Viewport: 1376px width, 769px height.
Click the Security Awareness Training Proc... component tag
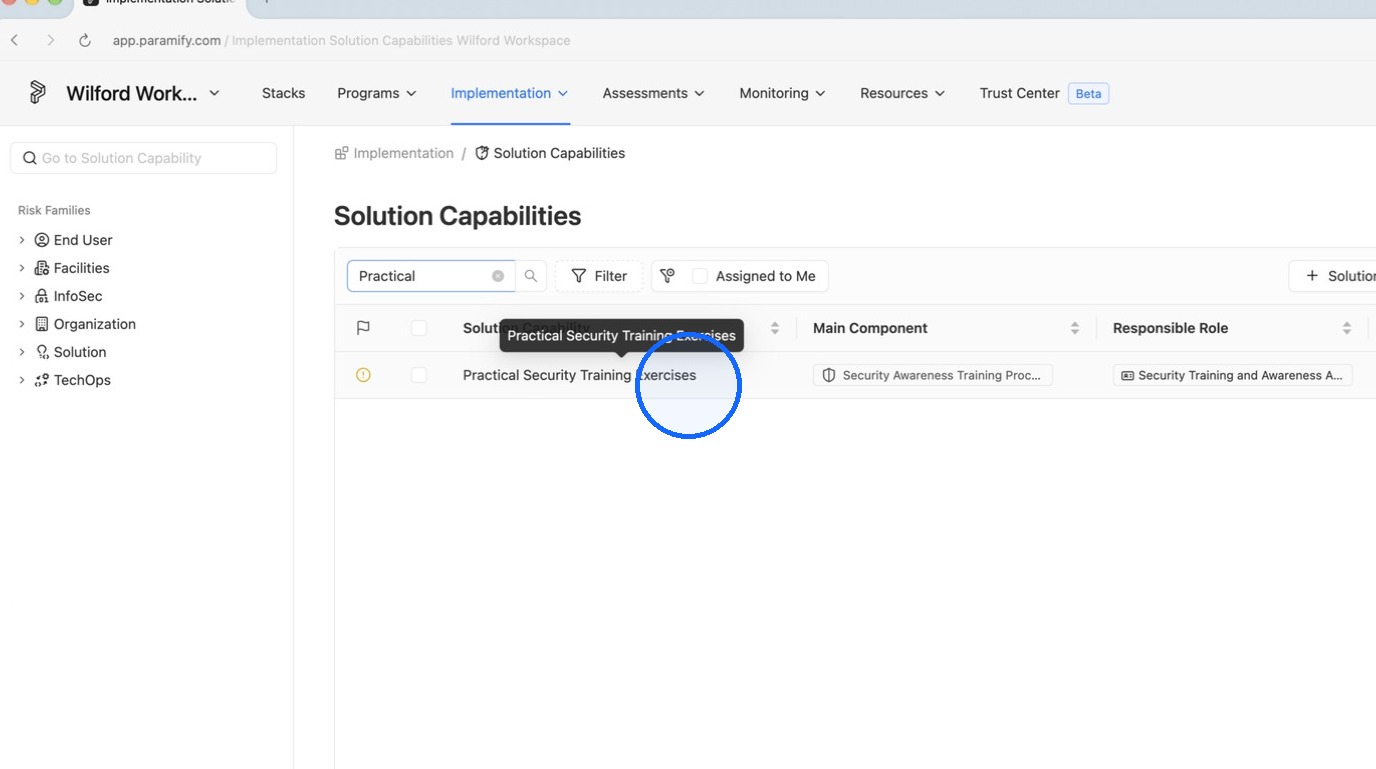point(933,375)
